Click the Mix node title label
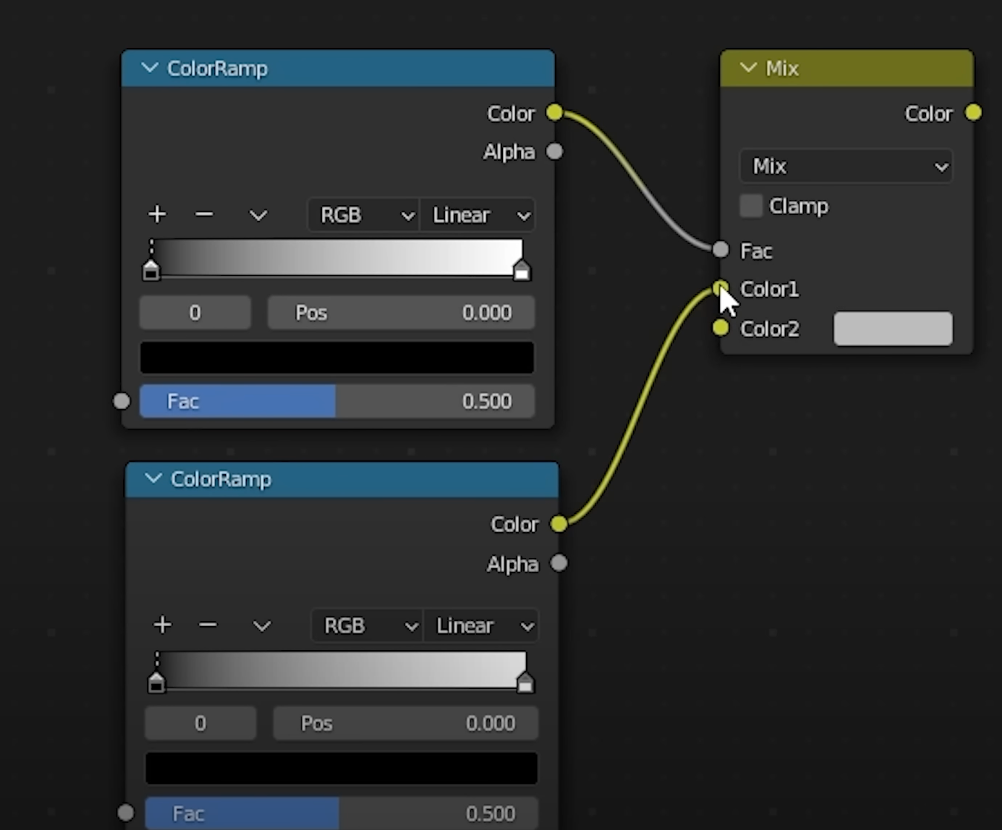1002x830 pixels. 782,68
